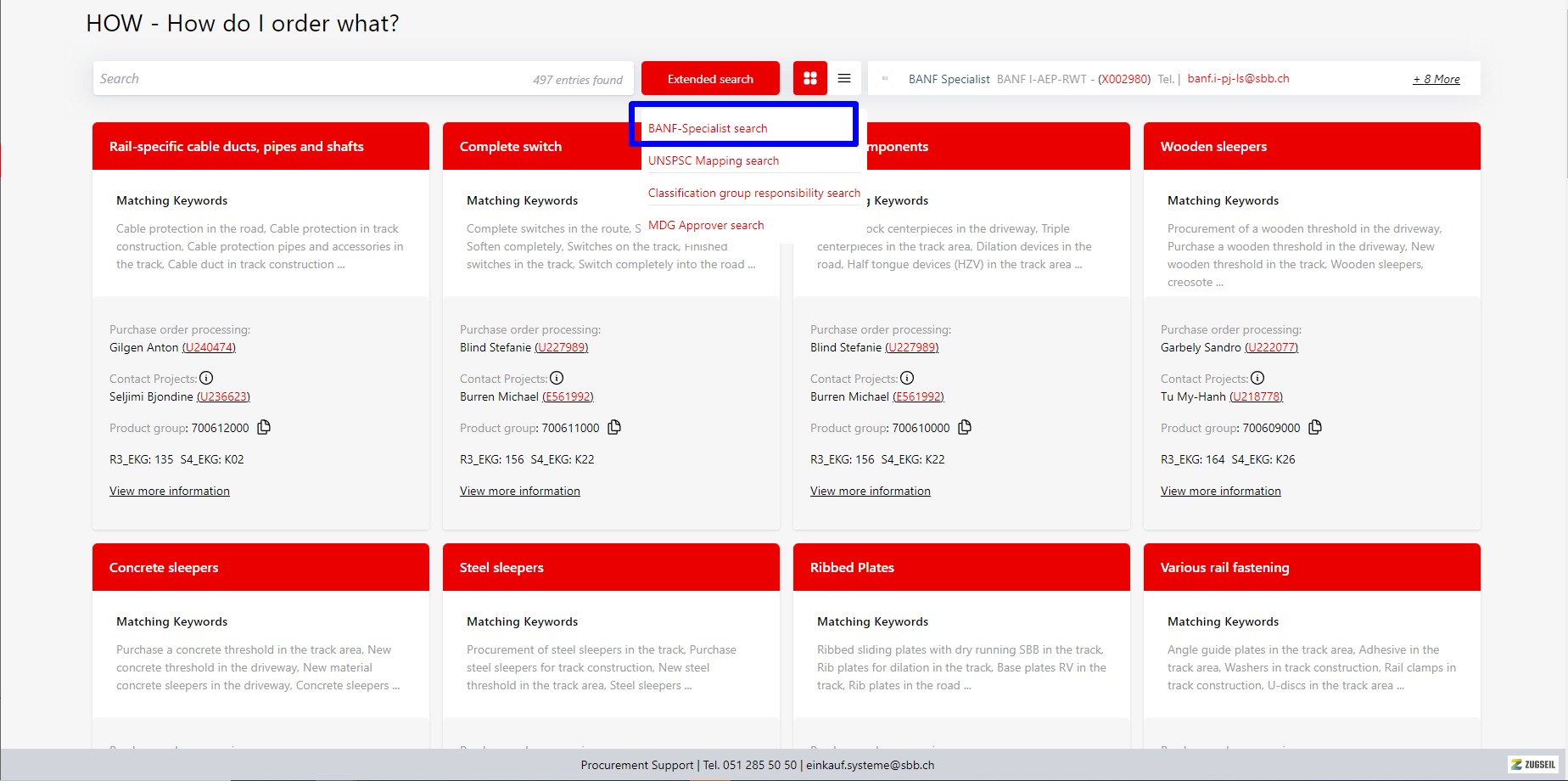The image size is (1568, 781).
Task: Copy product group 700611000
Action: (614, 427)
